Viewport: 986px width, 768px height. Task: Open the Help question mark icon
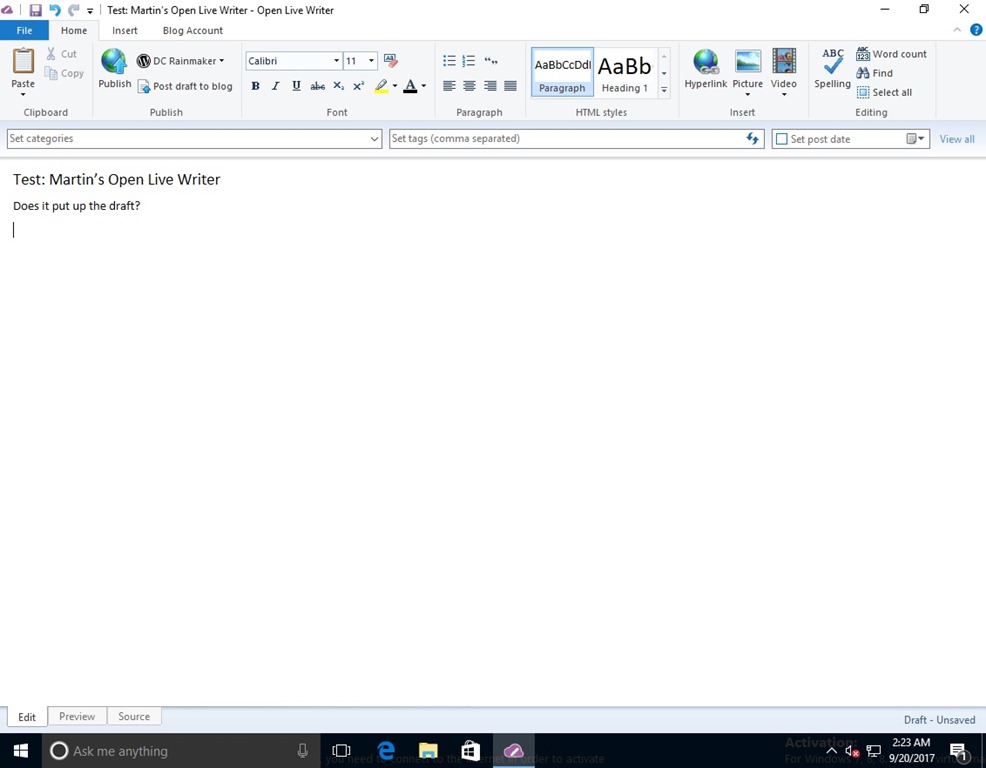click(x=976, y=30)
